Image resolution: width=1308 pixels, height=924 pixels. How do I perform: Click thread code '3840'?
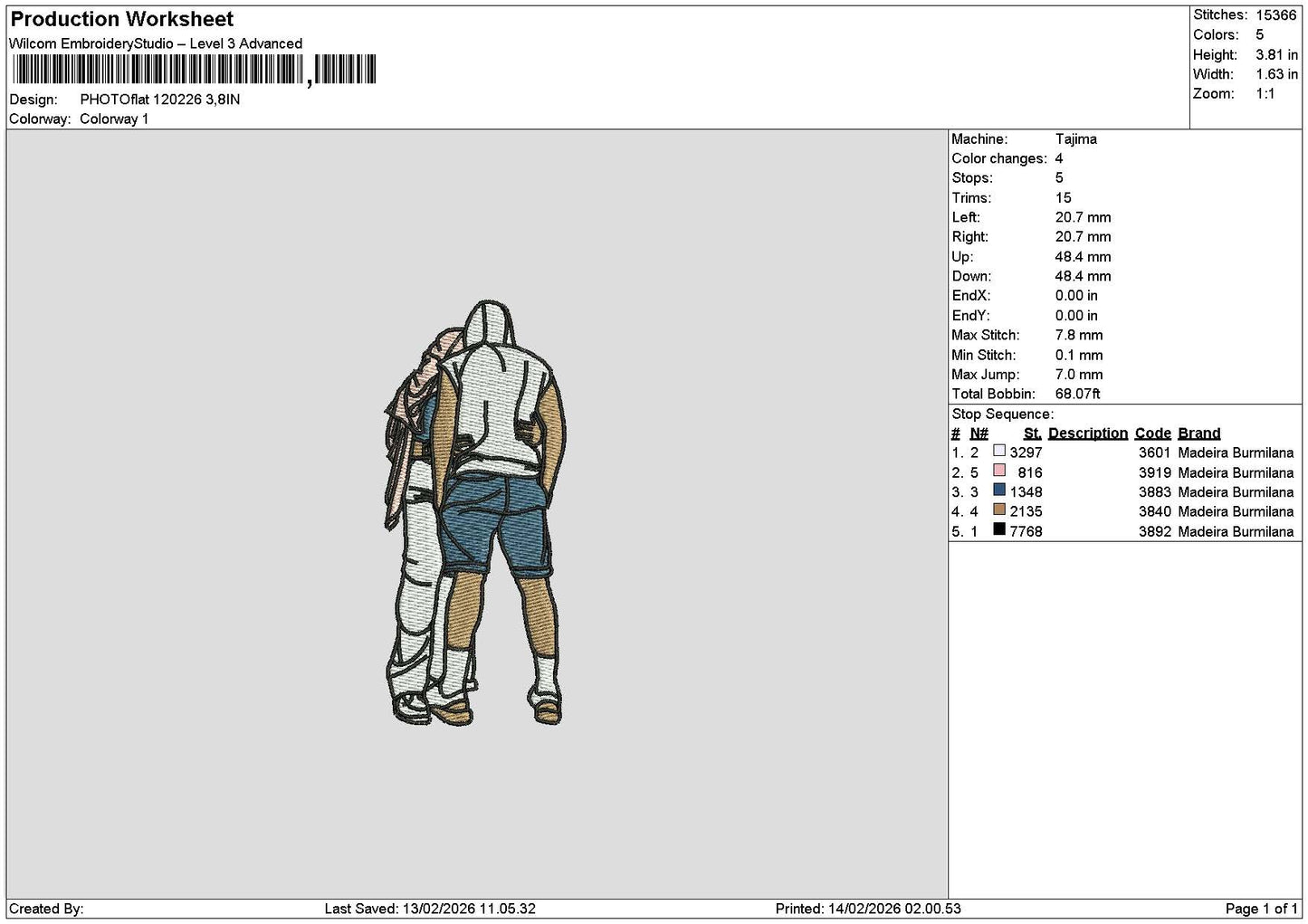point(1155,512)
